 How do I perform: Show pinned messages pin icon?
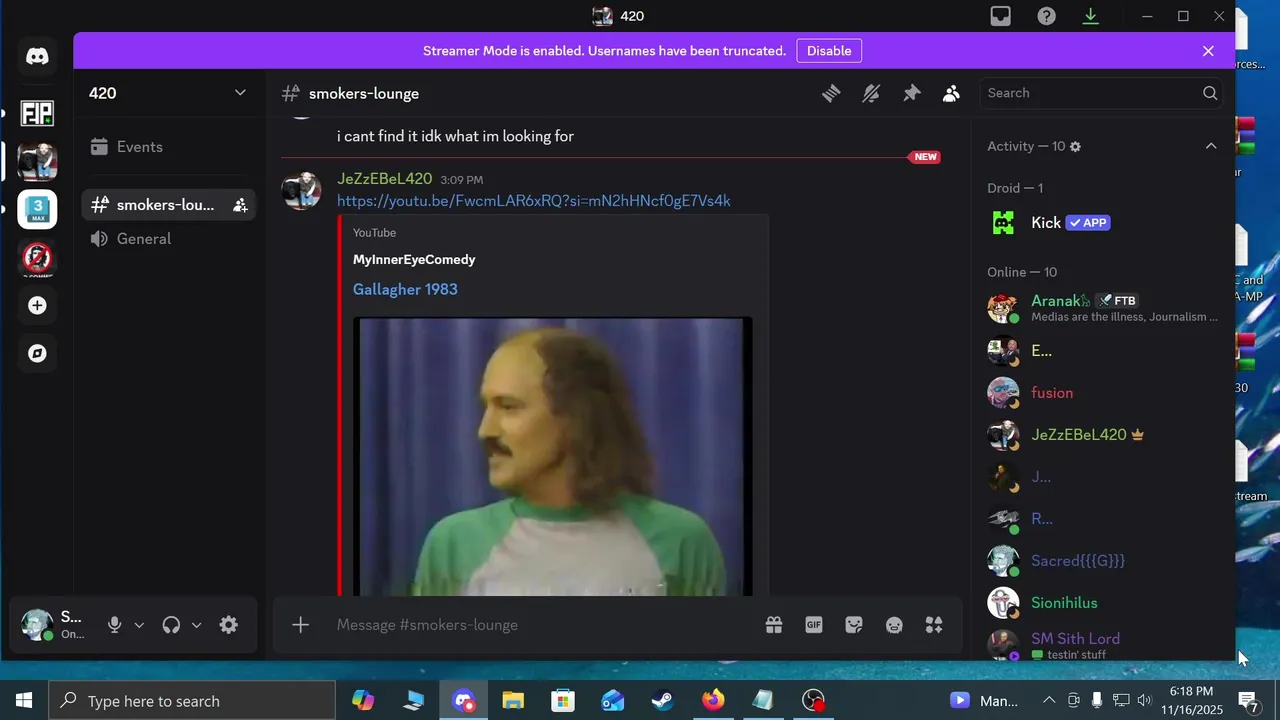911,93
